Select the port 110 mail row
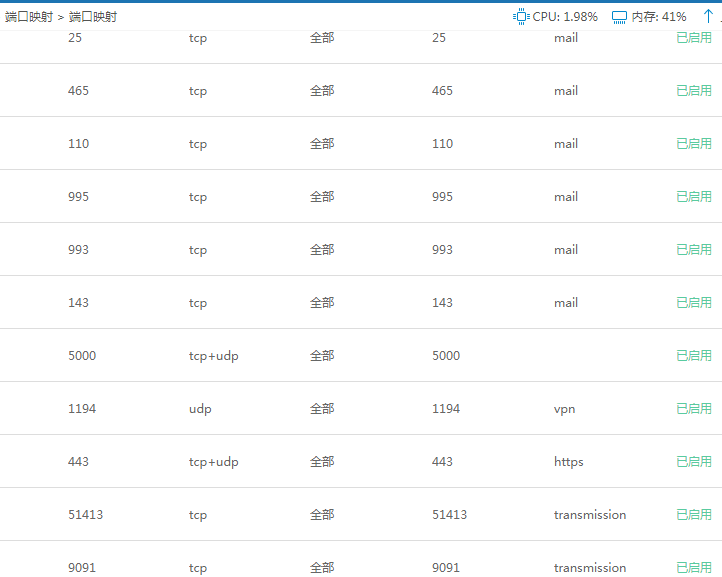The width and height of the screenshot is (722, 577). pyautogui.click(x=360, y=144)
